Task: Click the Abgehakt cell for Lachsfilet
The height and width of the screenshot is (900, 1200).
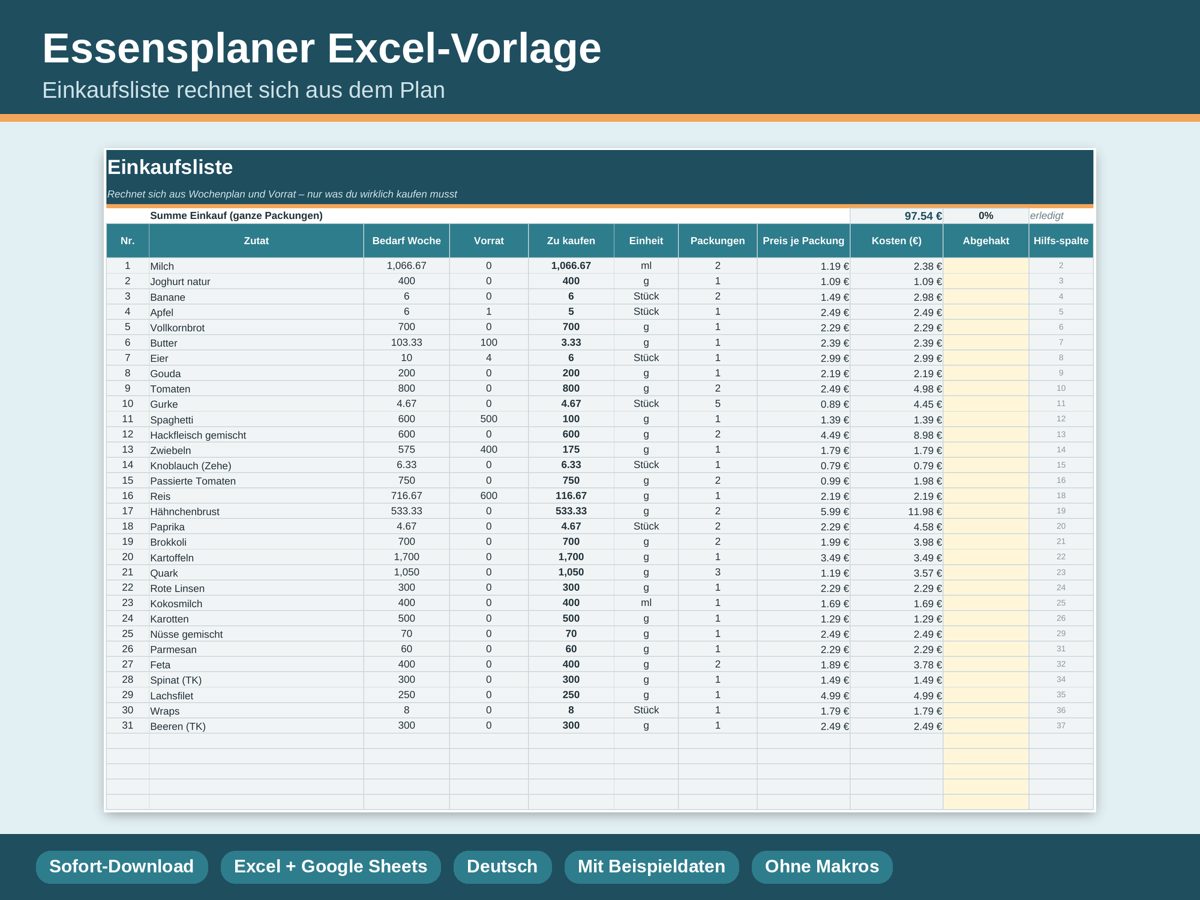Action: (x=986, y=695)
